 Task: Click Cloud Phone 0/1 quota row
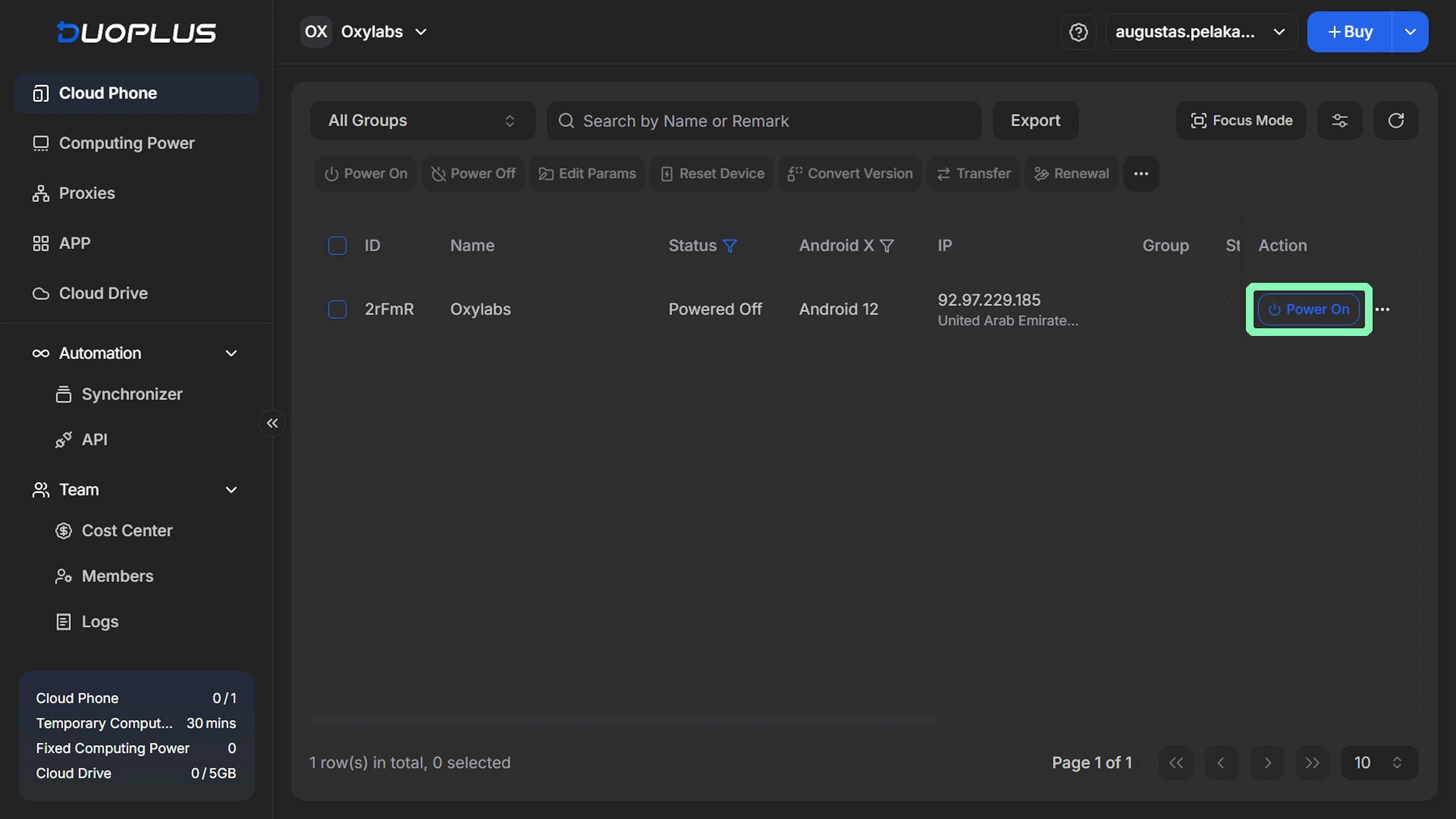tap(136, 698)
